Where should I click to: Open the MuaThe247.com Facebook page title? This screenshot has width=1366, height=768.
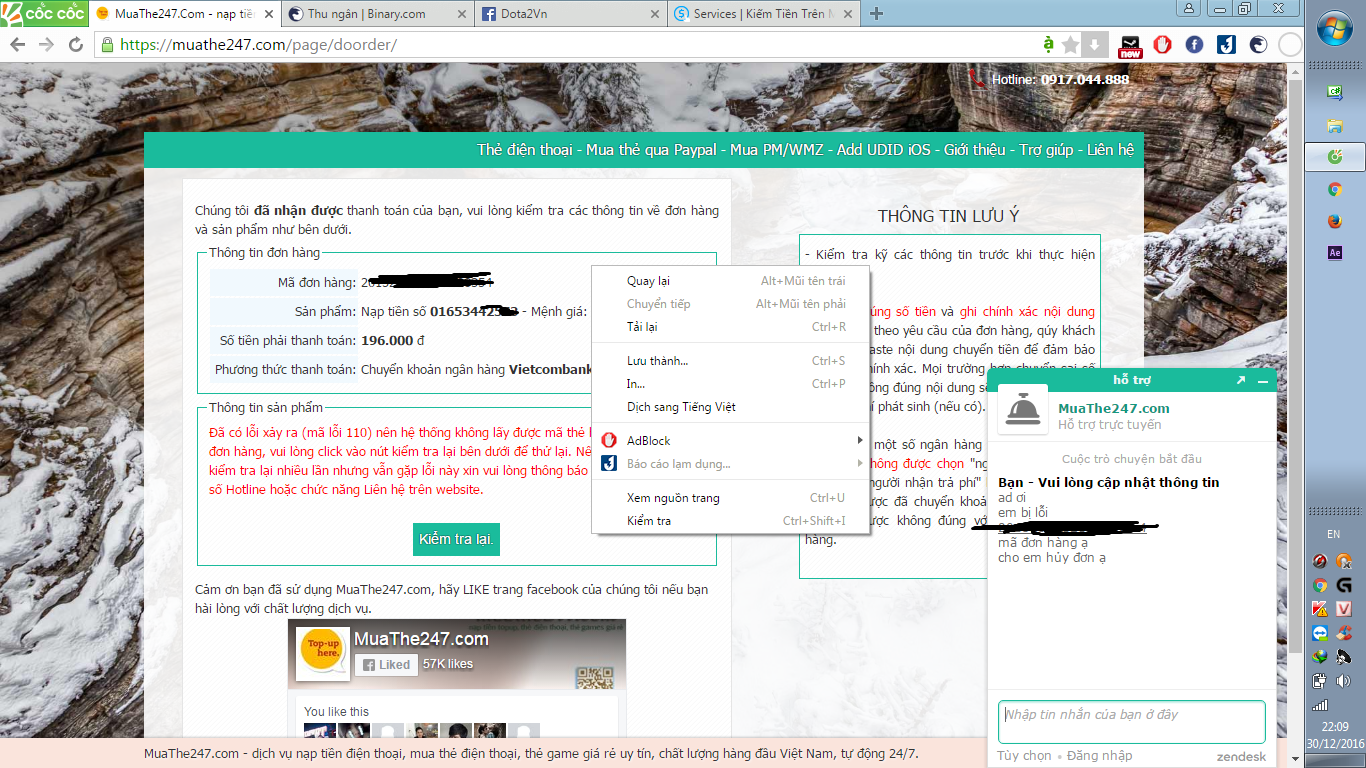(422, 639)
